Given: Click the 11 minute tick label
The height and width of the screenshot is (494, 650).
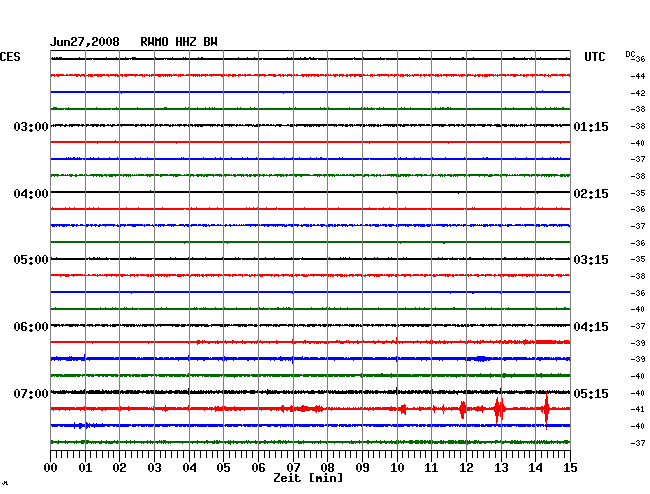Looking at the screenshot, I should [431, 467].
